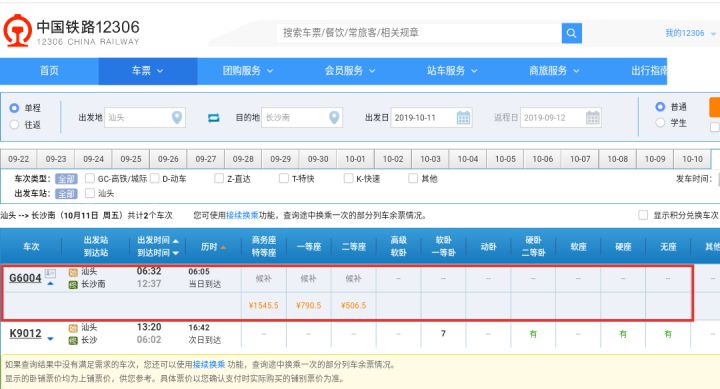Click the 出发日 date input field
Screen dimensions: 720x389
pyautogui.click(x=431, y=118)
